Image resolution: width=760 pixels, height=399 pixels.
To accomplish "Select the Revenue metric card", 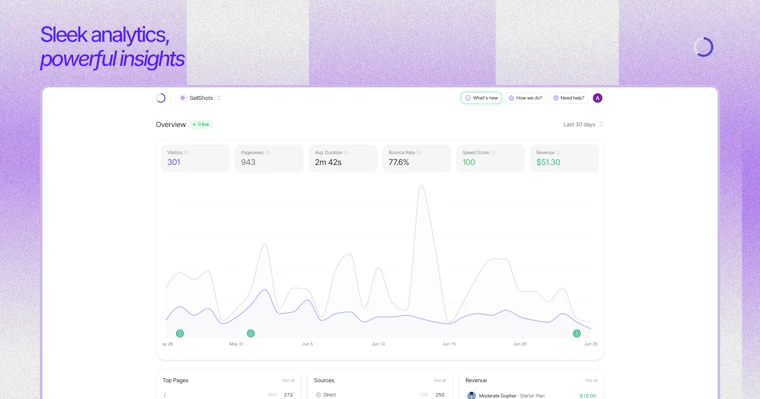I will tap(564, 158).
